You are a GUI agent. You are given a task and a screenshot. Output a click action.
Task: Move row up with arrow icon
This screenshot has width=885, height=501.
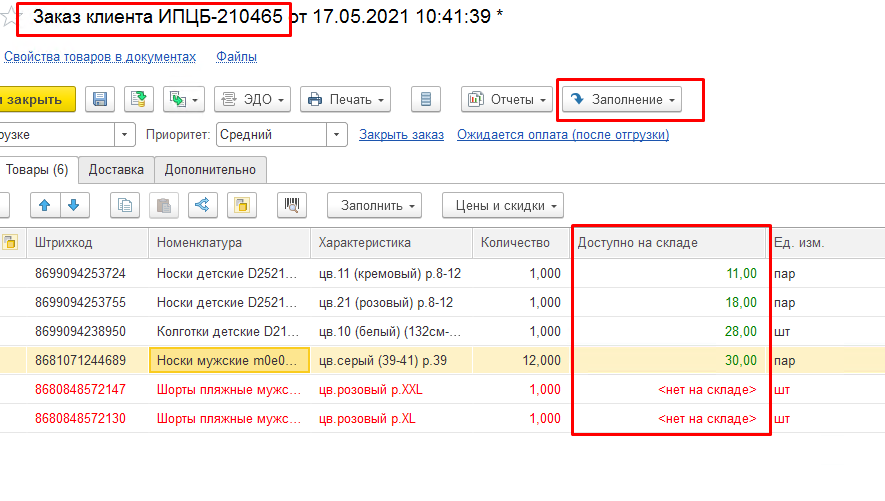coord(45,205)
